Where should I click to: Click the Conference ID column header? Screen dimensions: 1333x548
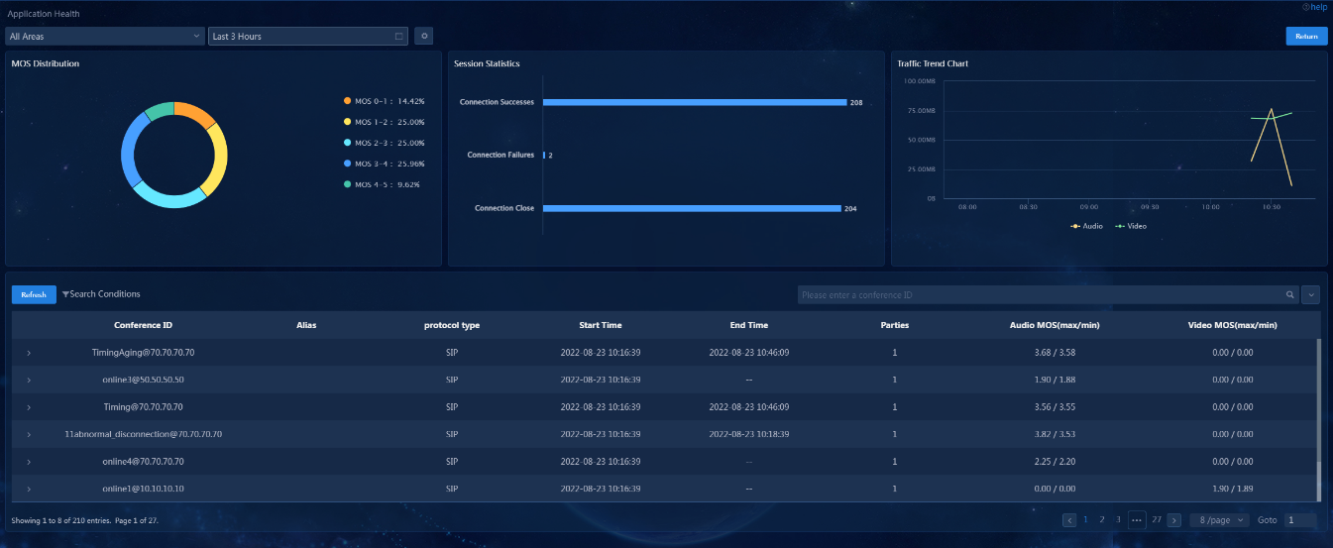tap(143, 325)
